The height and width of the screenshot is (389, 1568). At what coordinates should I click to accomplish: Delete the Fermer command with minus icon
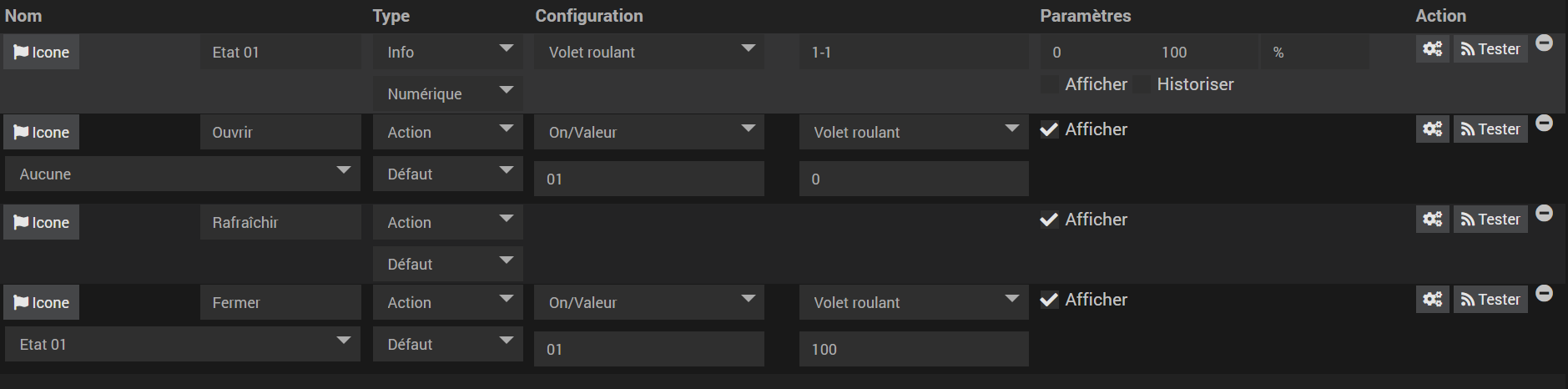1544,293
